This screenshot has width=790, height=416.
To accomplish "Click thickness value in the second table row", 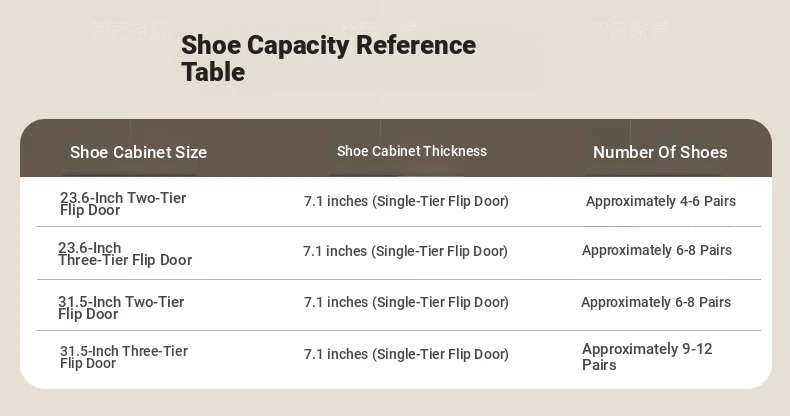I will pos(405,251).
